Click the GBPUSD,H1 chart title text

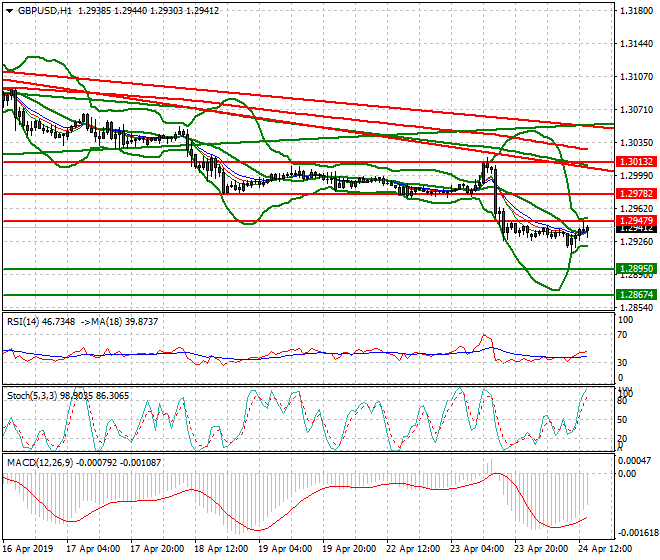(x=45, y=11)
